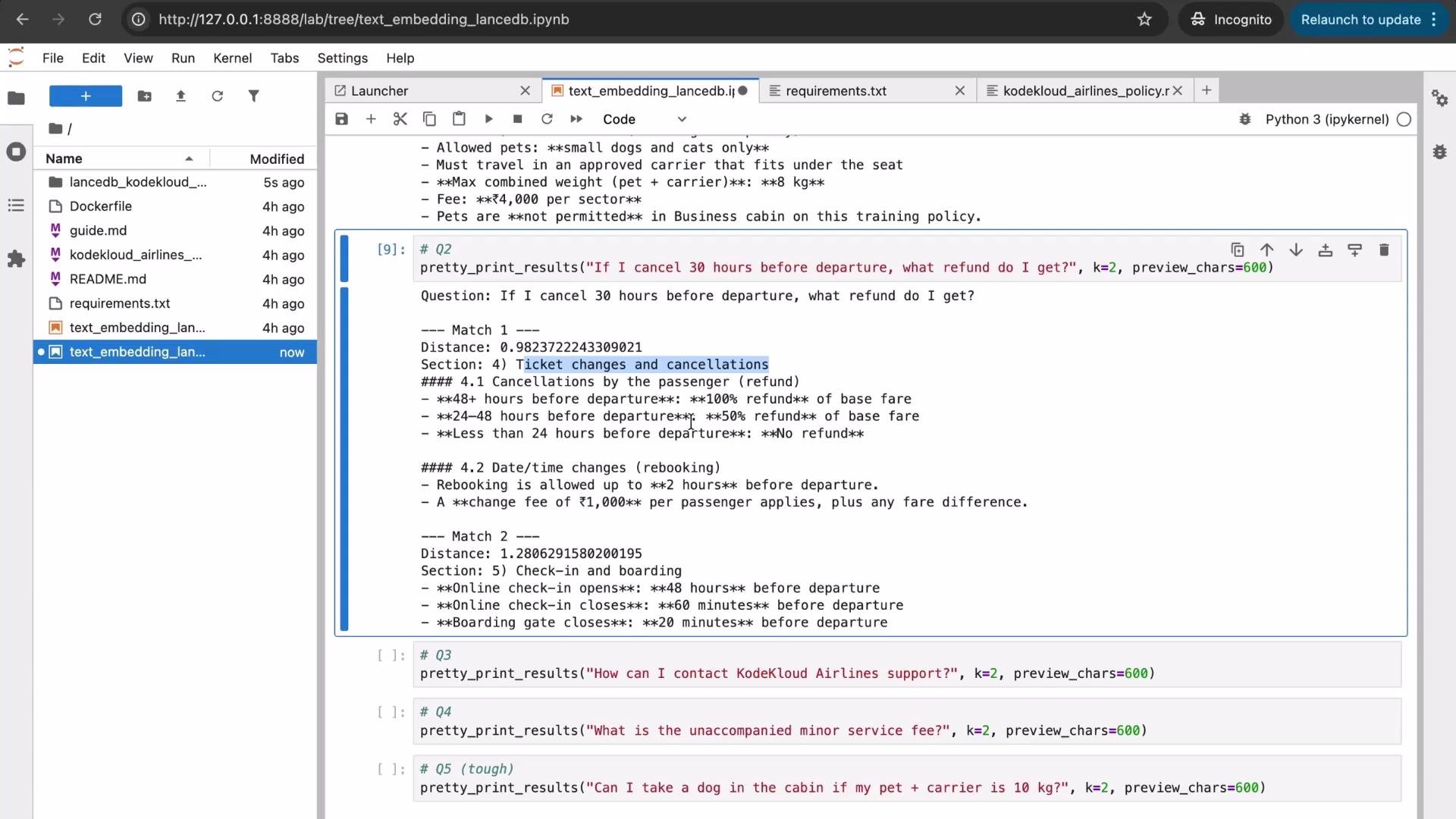Restart the kernel with circular arrow icon

tap(547, 119)
